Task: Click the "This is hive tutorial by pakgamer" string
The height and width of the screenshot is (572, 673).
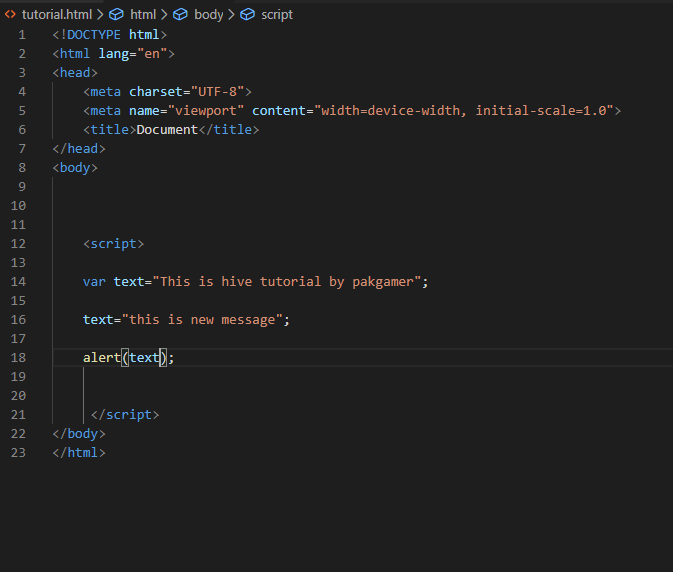Action: [286, 282]
